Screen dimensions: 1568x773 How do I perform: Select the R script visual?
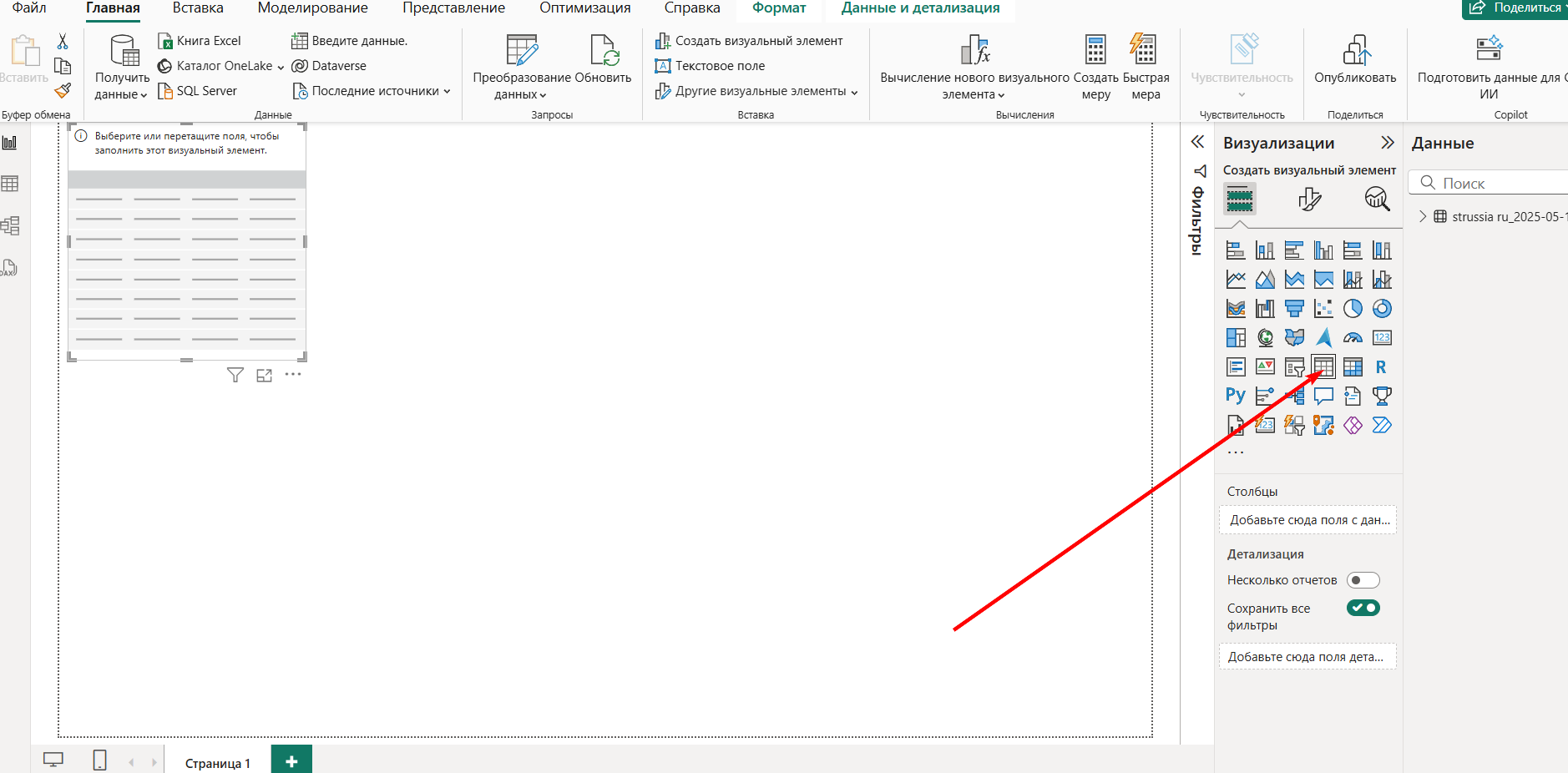point(1381,367)
